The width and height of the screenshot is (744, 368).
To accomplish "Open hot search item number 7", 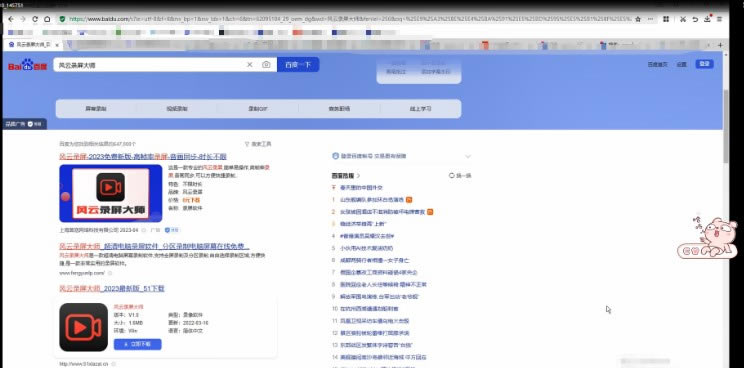I will (x=379, y=272).
